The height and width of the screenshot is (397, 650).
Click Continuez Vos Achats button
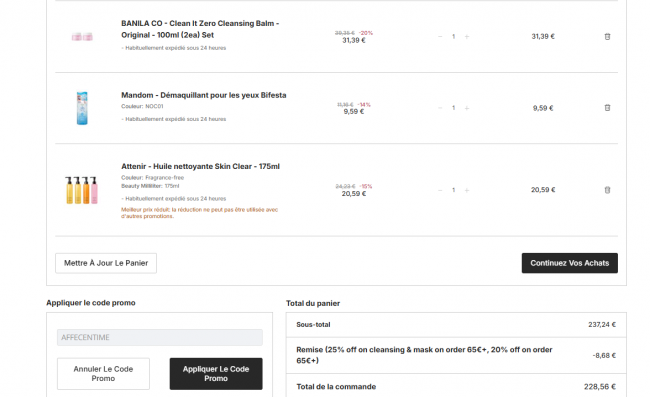click(x=570, y=263)
